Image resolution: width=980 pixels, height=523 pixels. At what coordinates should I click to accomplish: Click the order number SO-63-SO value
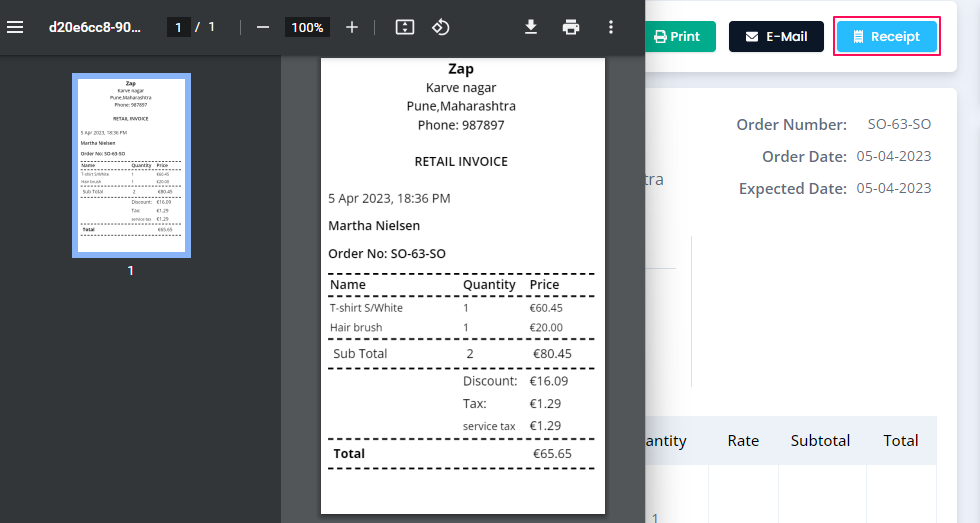899,124
